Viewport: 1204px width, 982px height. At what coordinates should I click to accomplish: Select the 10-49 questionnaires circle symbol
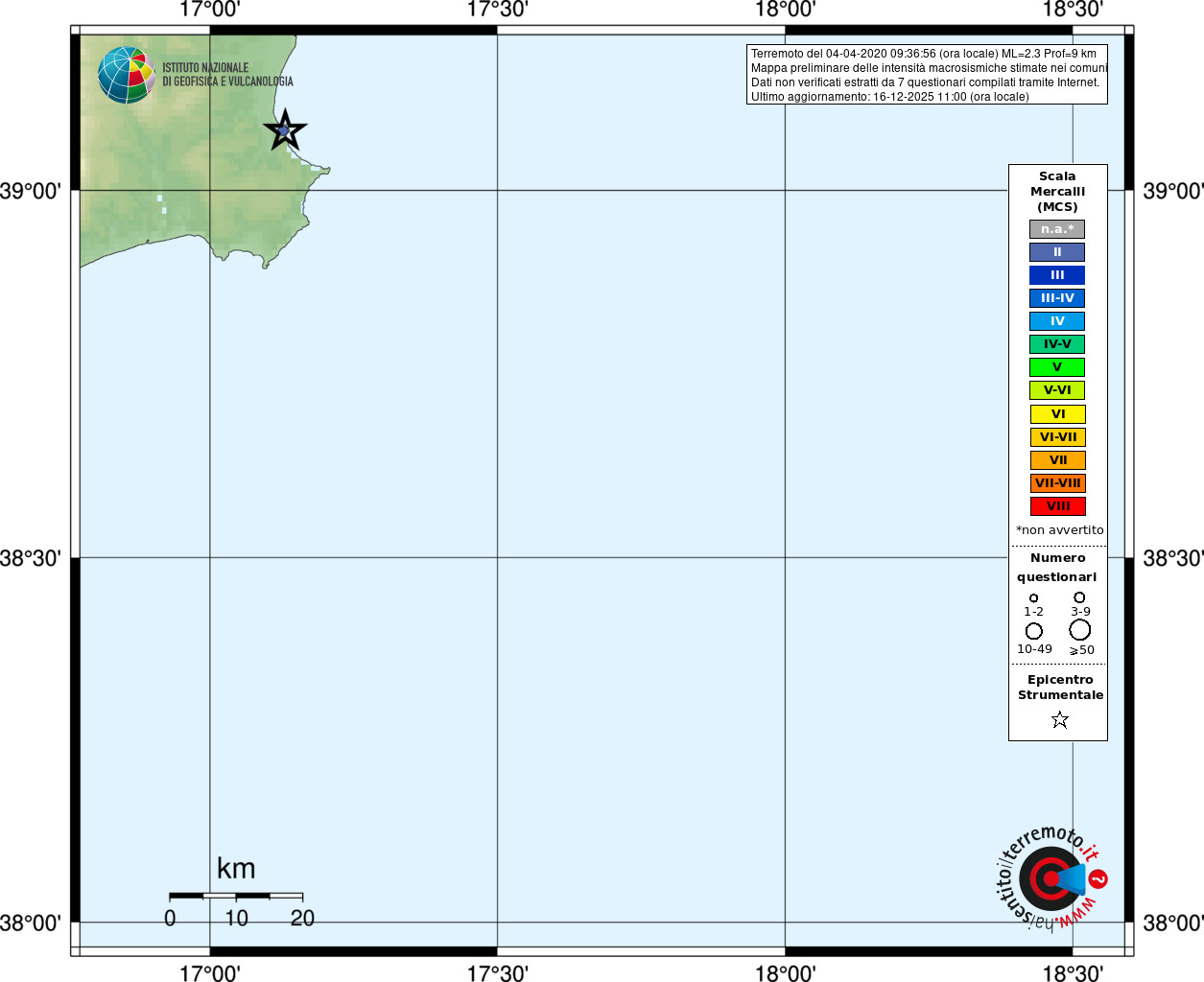pyautogui.click(x=1033, y=631)
